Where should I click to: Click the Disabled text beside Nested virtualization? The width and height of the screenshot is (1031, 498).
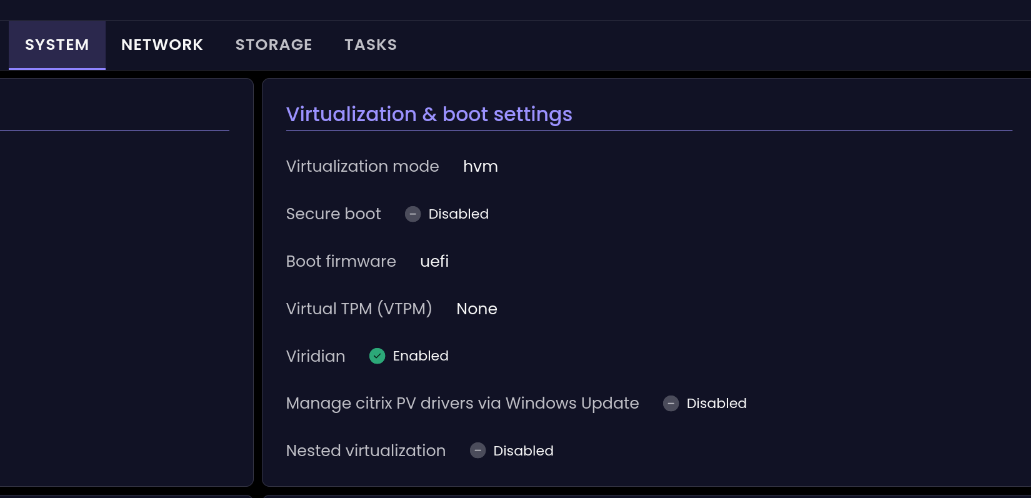[523, 451]
